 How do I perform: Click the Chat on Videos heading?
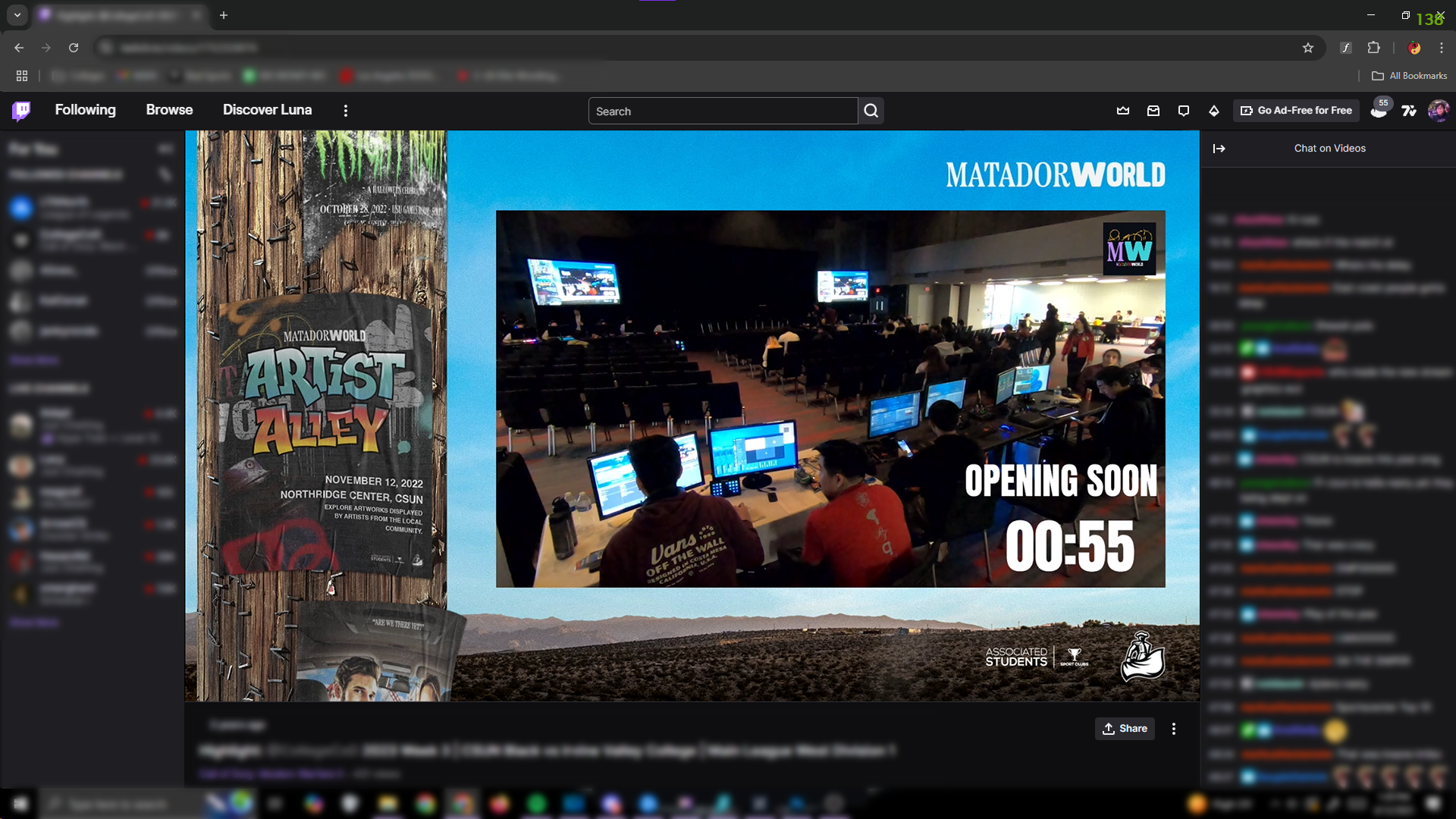click(1329, 149)
